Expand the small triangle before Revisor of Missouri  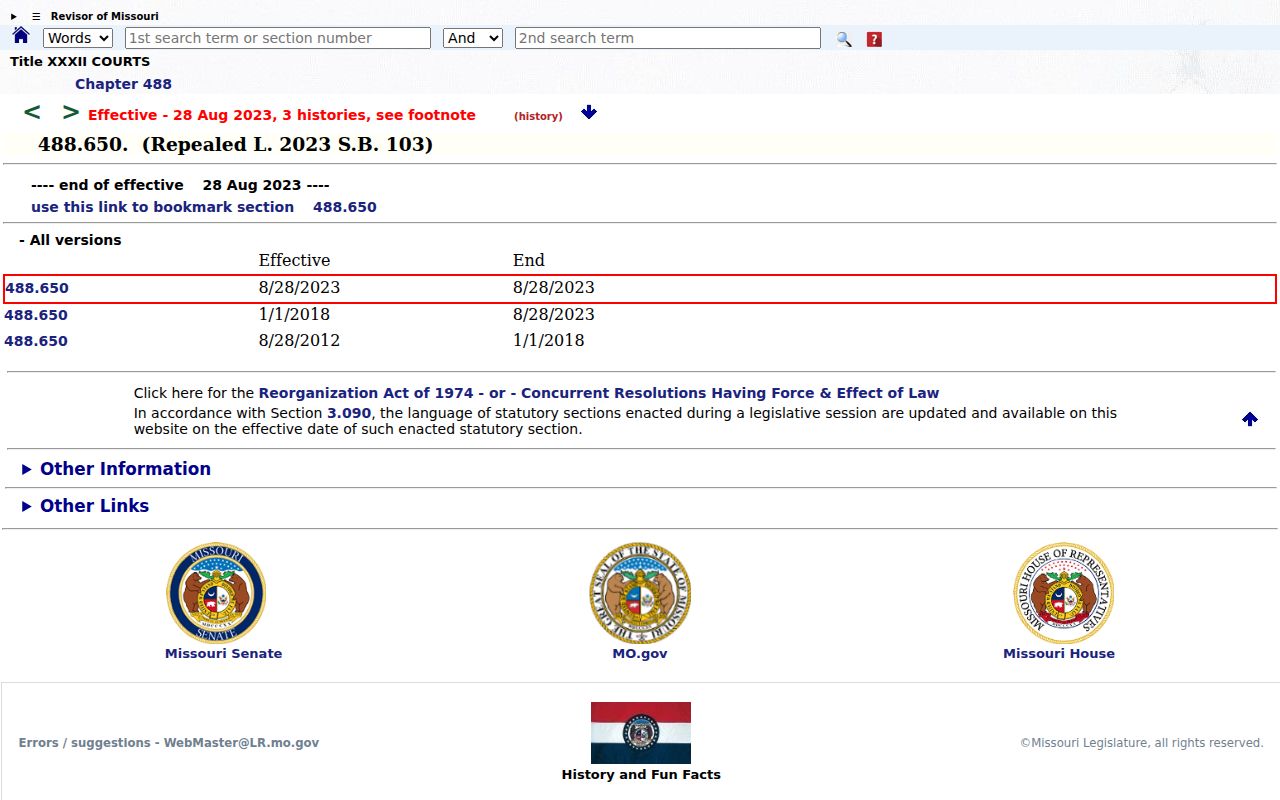pyautogui.click(x=14, y=16)
